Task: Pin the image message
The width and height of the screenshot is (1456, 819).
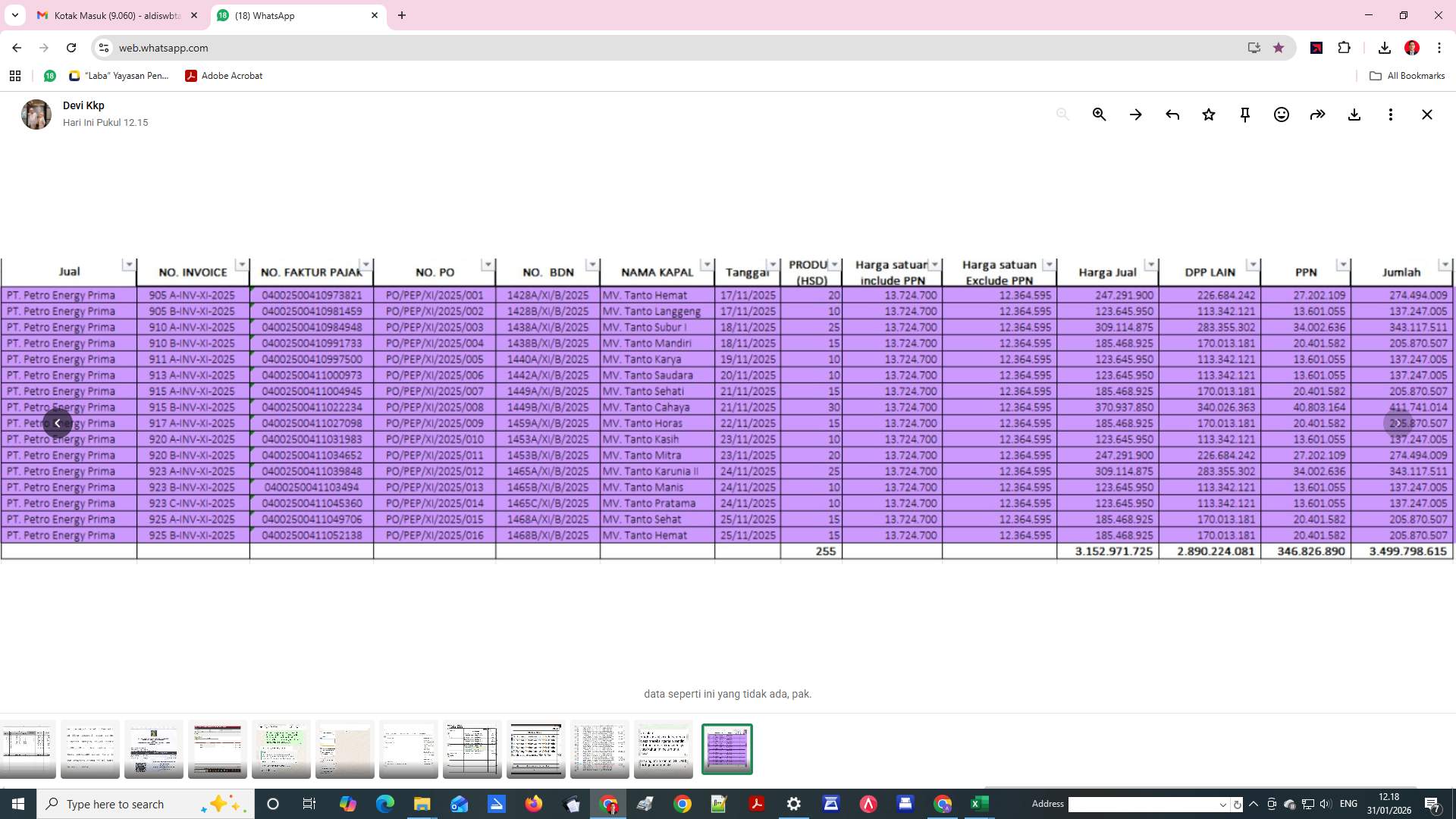Action: (x=1244, y=115)
